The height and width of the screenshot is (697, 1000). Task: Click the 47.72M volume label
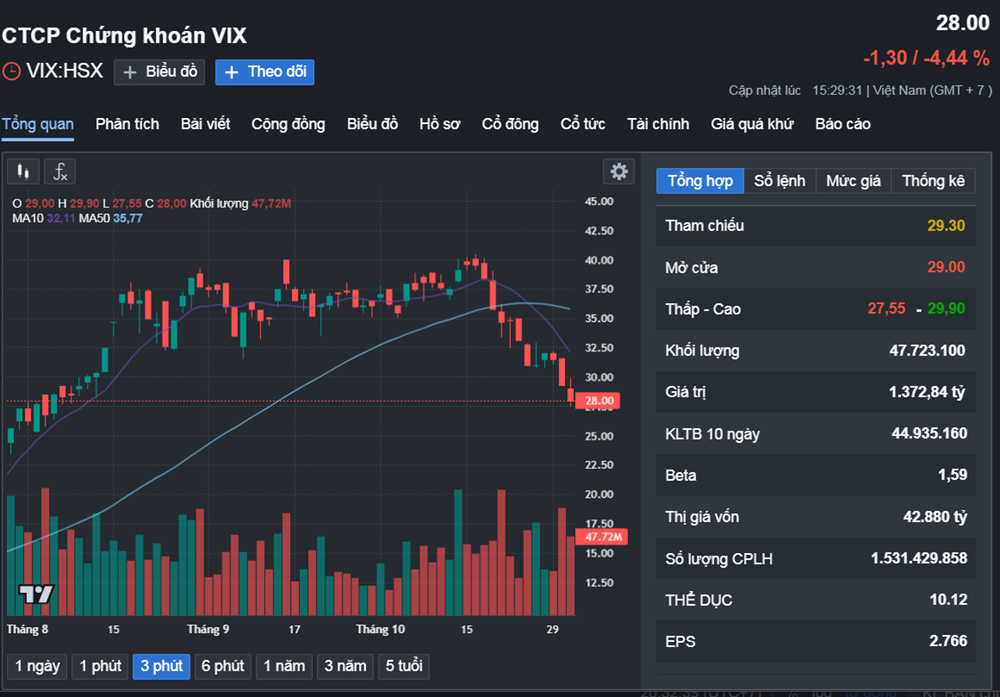coord(604,537)
